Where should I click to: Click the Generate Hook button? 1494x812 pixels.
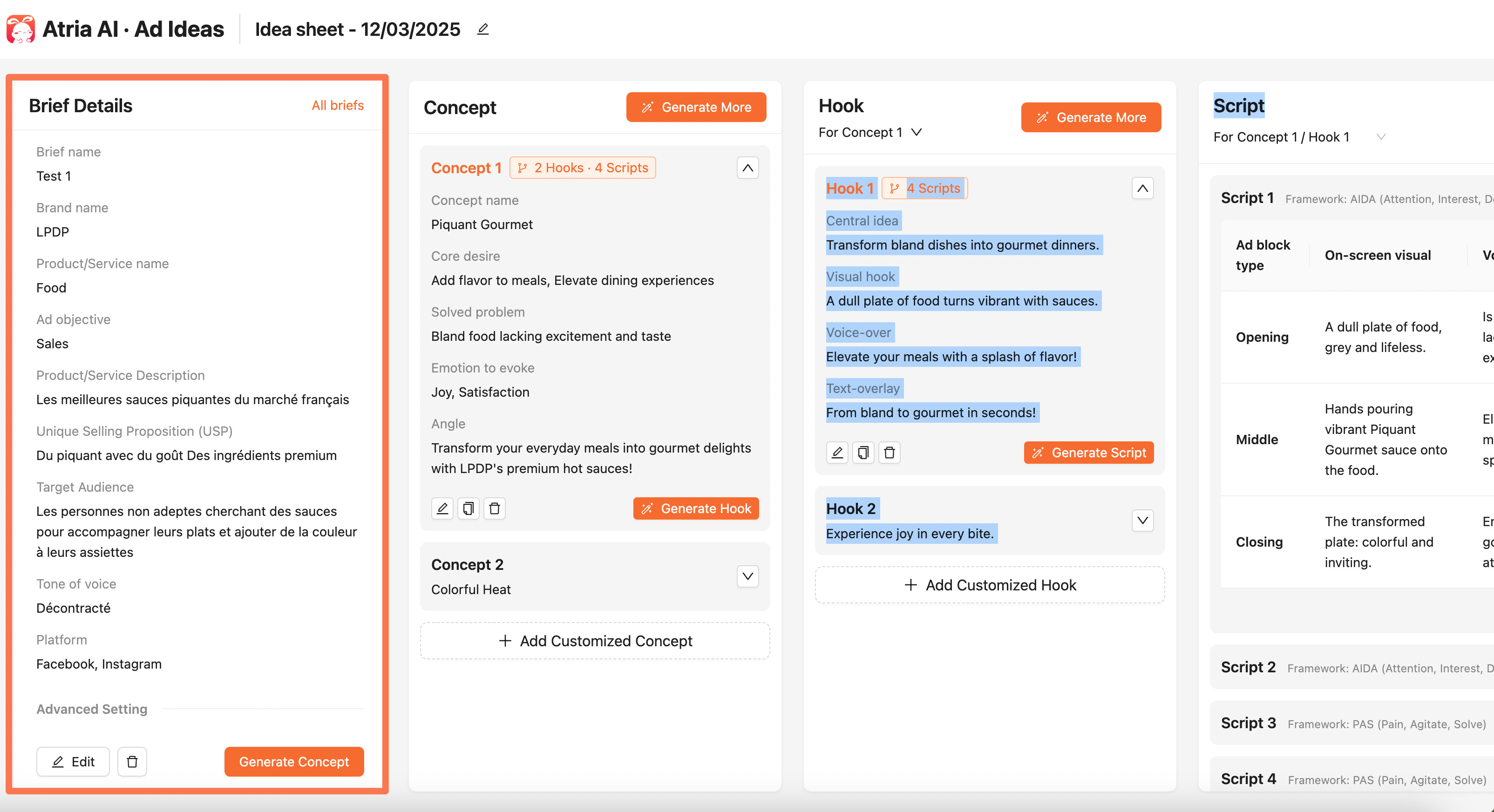(x=696, y=508)
